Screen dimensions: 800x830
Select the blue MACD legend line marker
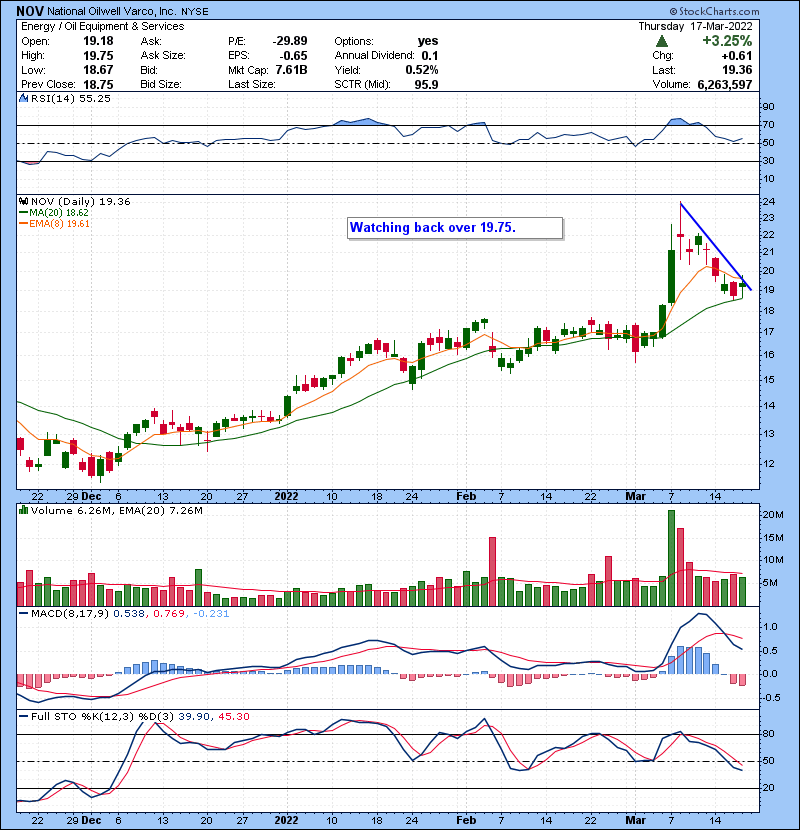(23, 613)
